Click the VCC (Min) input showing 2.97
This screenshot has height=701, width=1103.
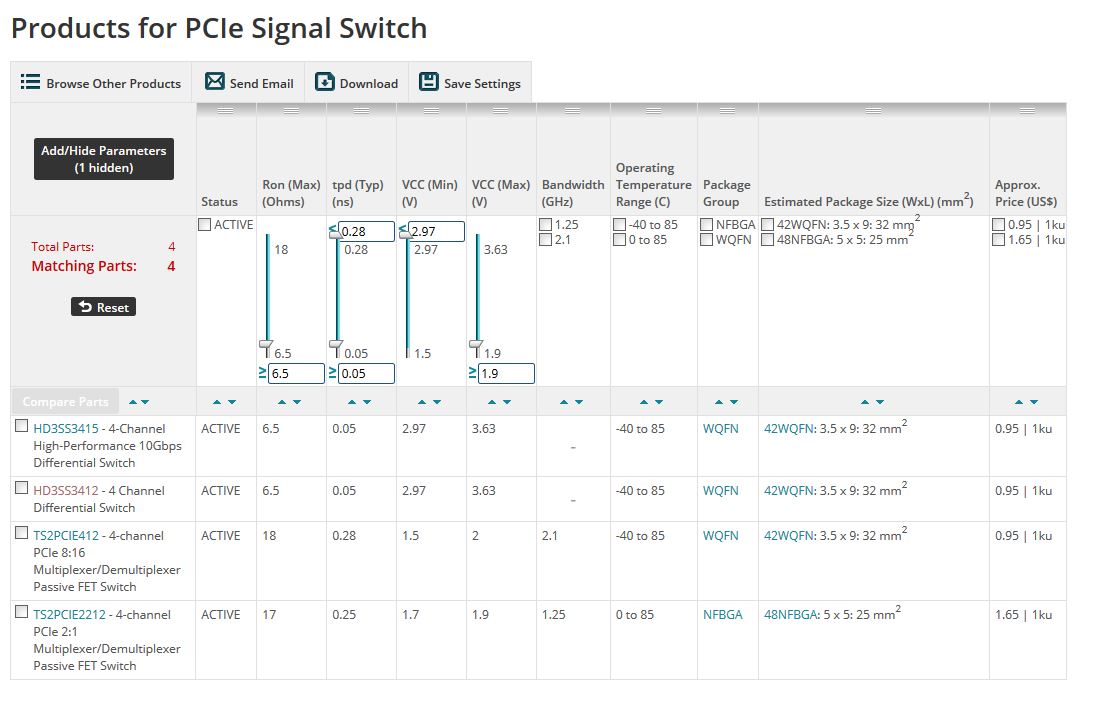click(436, 231)
